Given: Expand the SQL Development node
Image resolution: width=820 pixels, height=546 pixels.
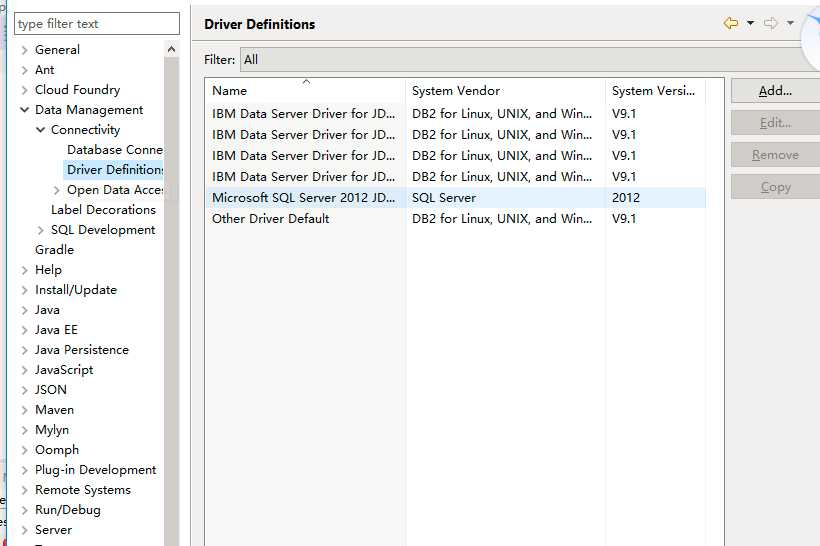Looking at the screenshot, I should tap(40, 230).
